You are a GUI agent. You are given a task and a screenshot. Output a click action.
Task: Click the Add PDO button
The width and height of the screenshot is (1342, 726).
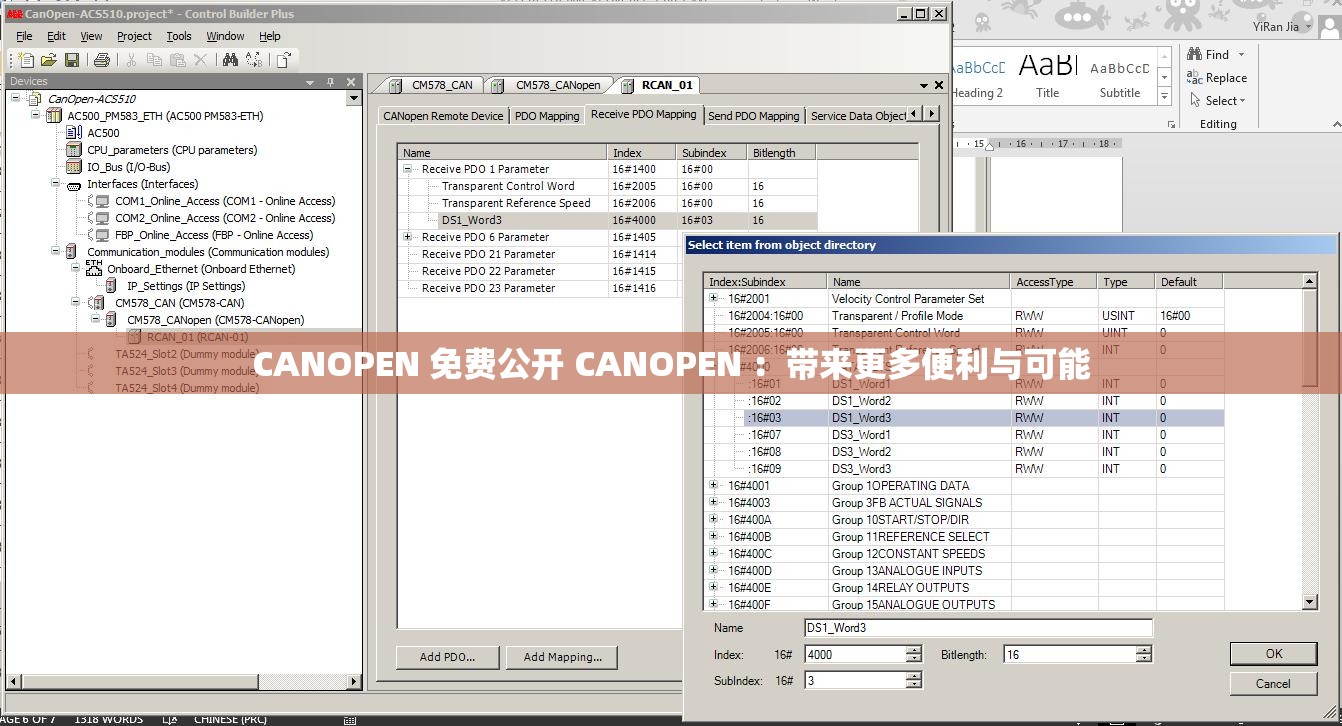[446, 657]
